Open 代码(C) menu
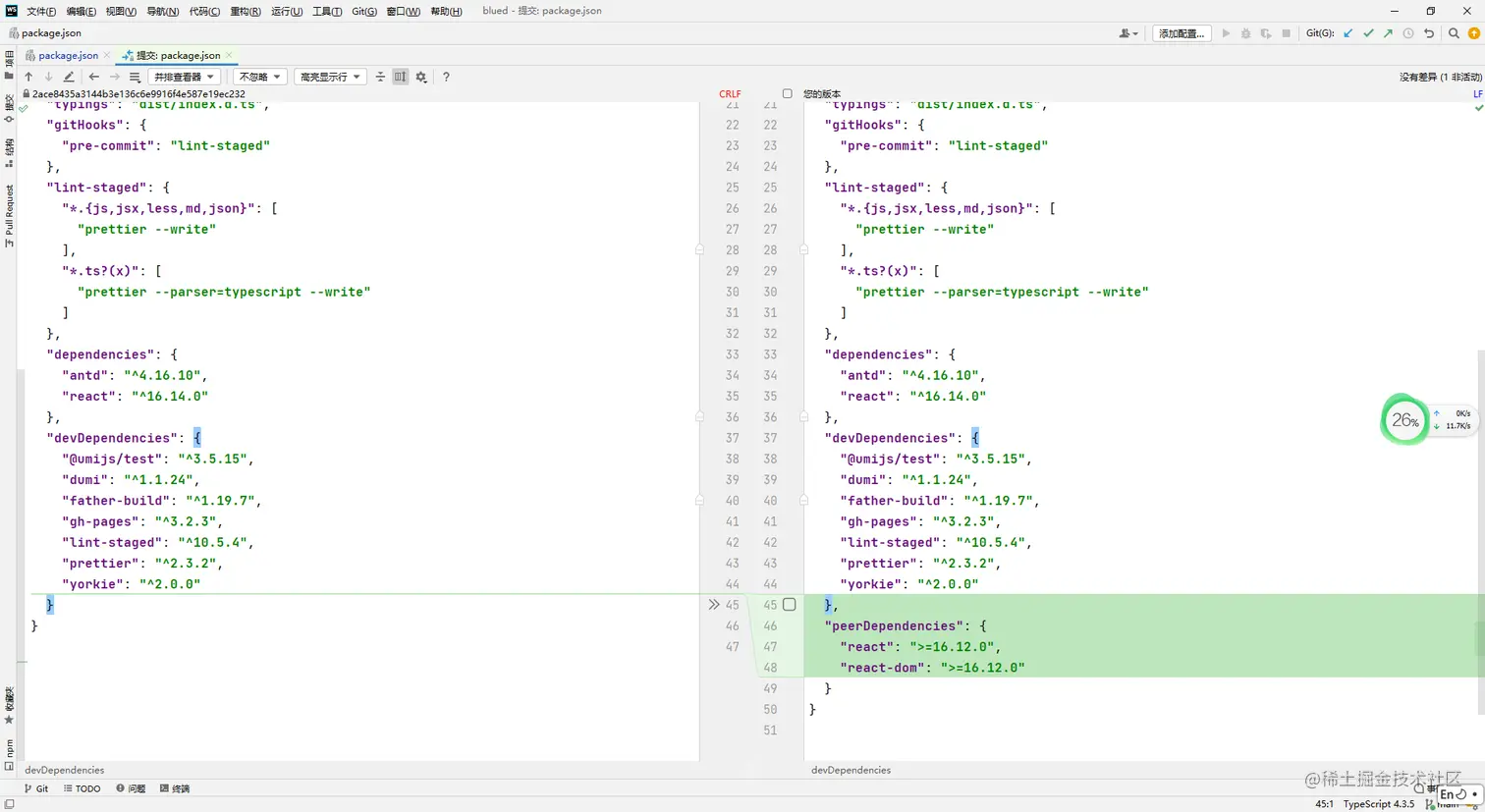The height and width of the screenshot is (812, 1485). 204,11
